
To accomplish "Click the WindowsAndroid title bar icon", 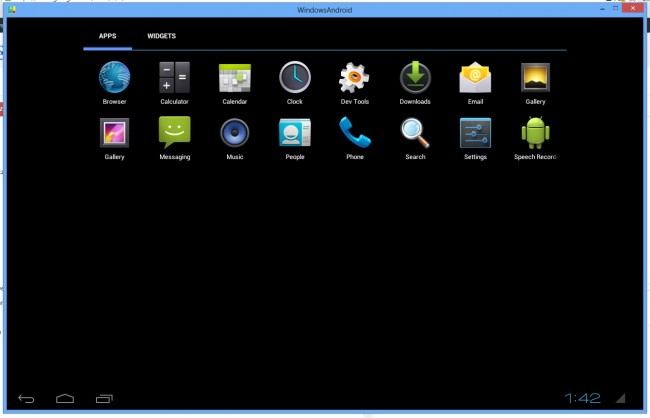I will (12, 9).
